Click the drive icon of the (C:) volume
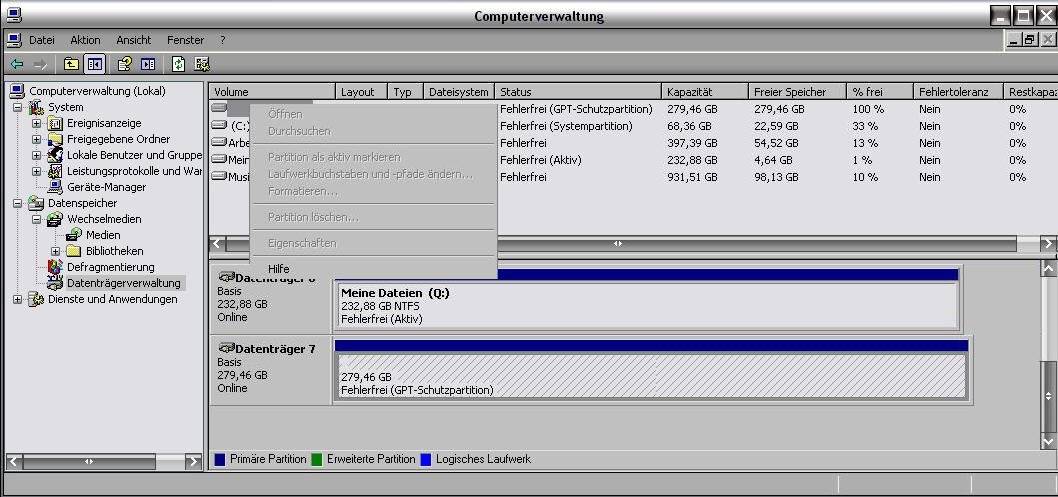 [219, 125]
